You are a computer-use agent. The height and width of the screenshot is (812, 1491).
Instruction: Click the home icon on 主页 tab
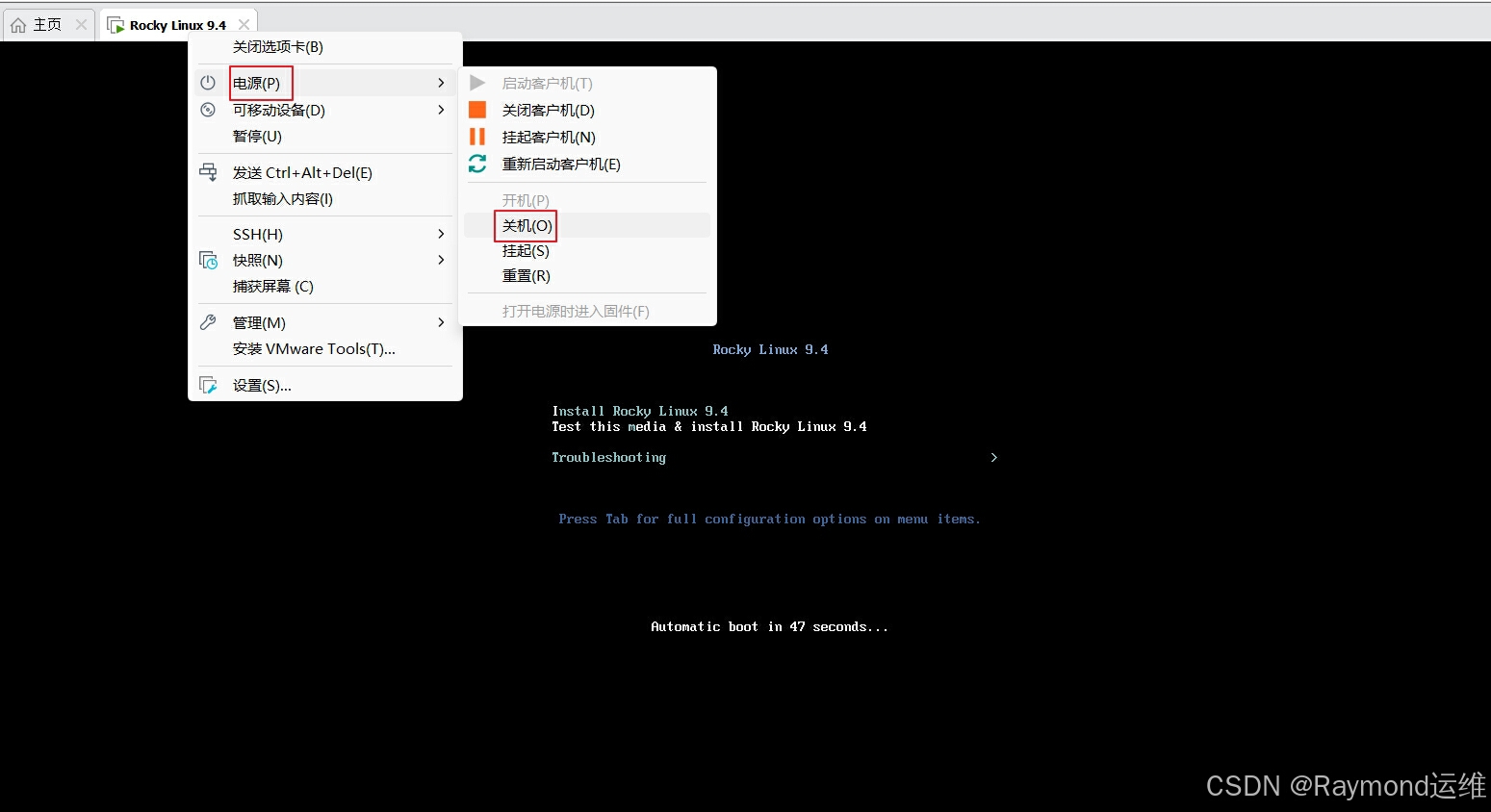click(x=18, y=25)
